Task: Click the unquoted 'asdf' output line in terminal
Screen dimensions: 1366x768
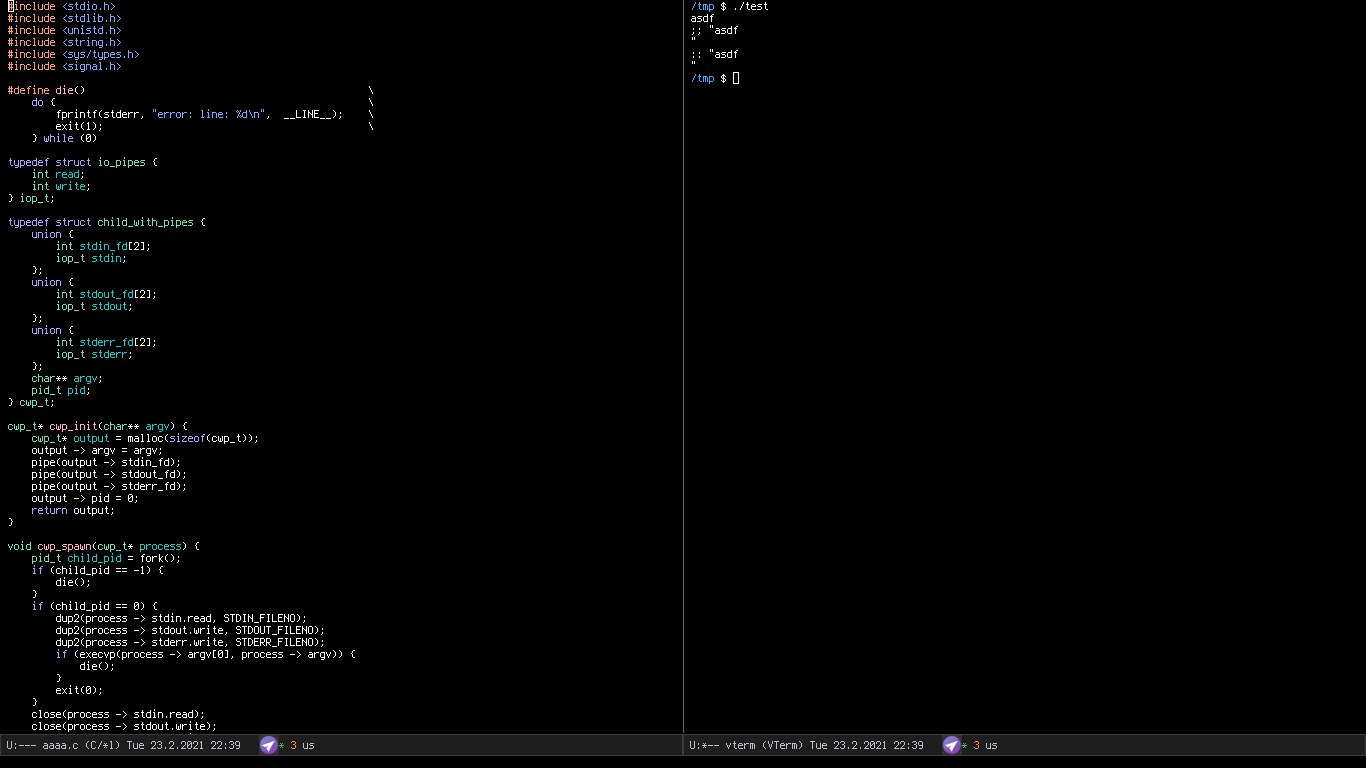Action: [x=702, y=18]
